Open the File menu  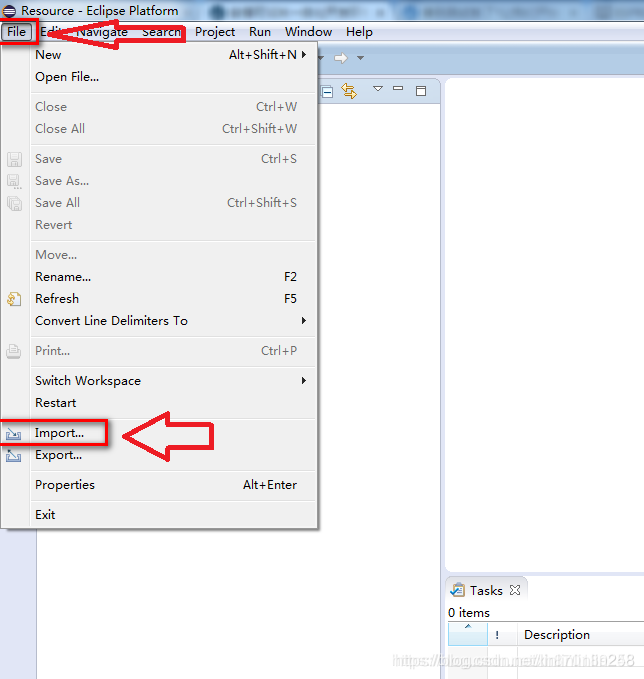(16, 32)
